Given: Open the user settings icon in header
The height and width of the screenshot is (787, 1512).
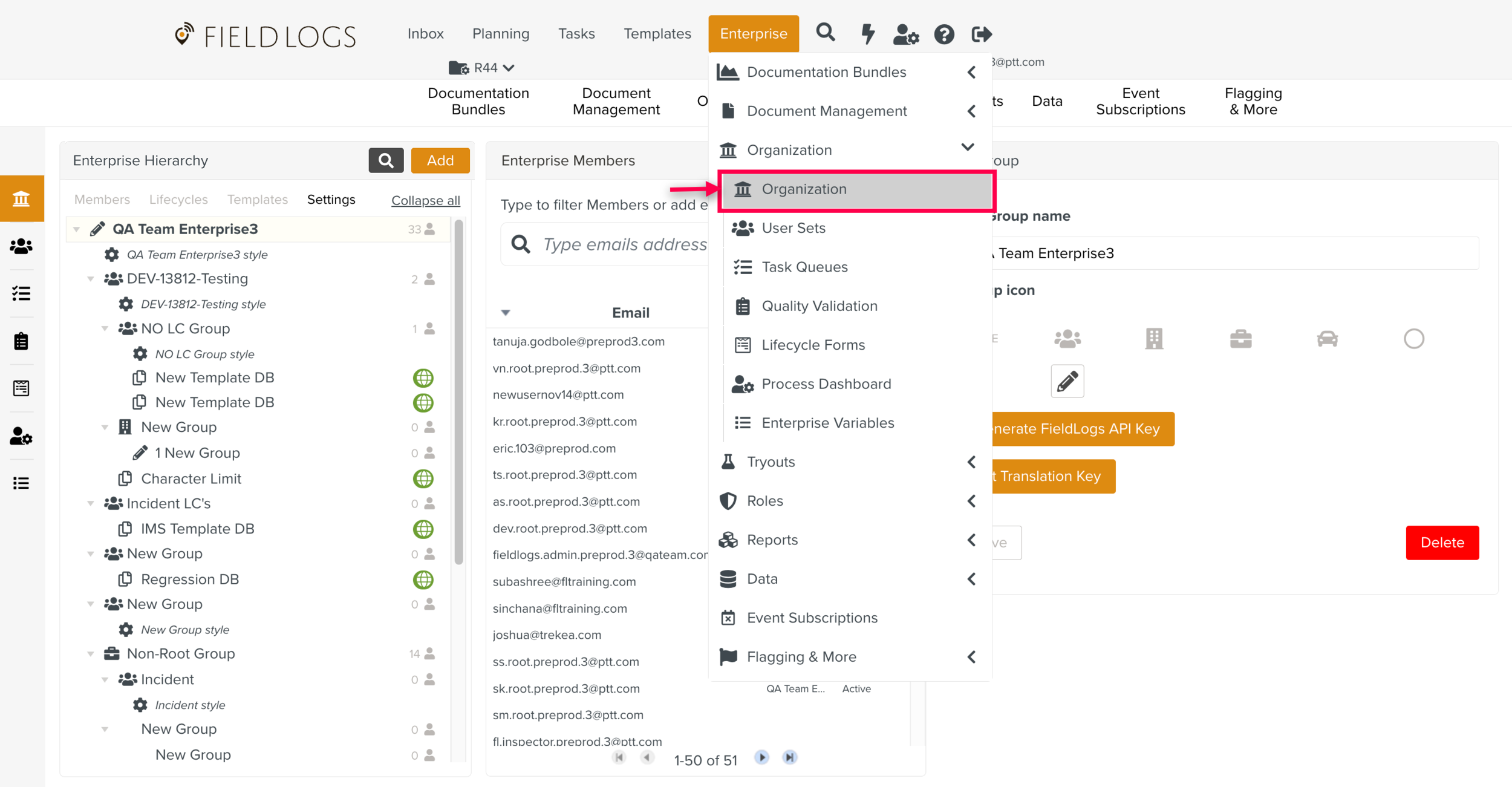Looking at the screenshot, I should (905, 34).
